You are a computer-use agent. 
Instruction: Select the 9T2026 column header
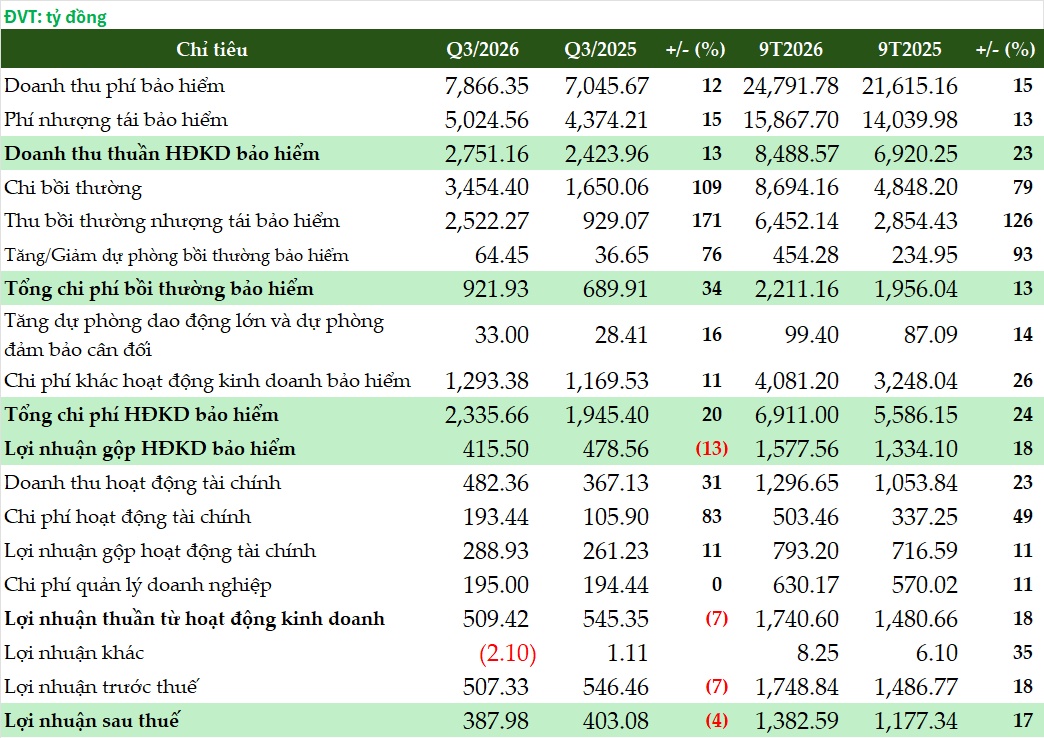(791, 49)
